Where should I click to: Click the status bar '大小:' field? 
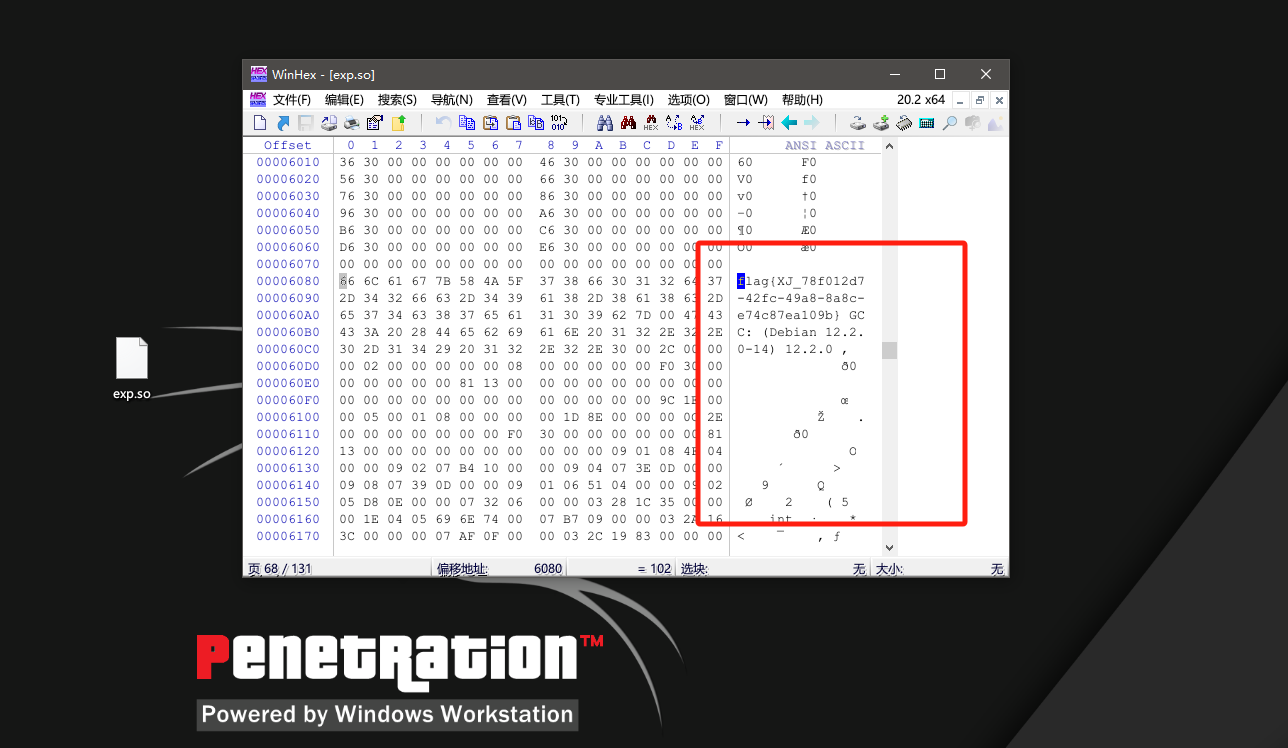(939, 569)
